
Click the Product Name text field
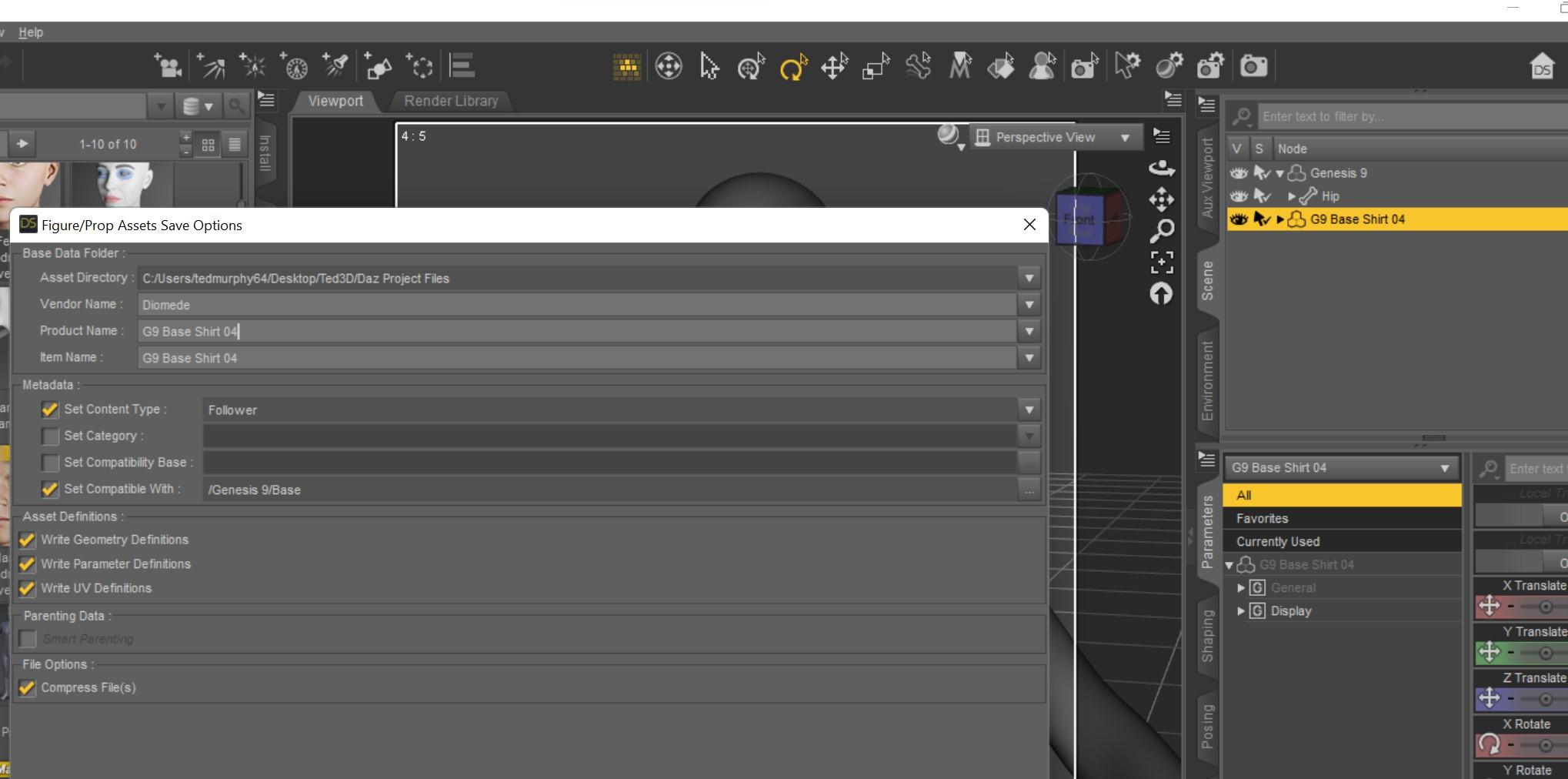click(577, 332)
